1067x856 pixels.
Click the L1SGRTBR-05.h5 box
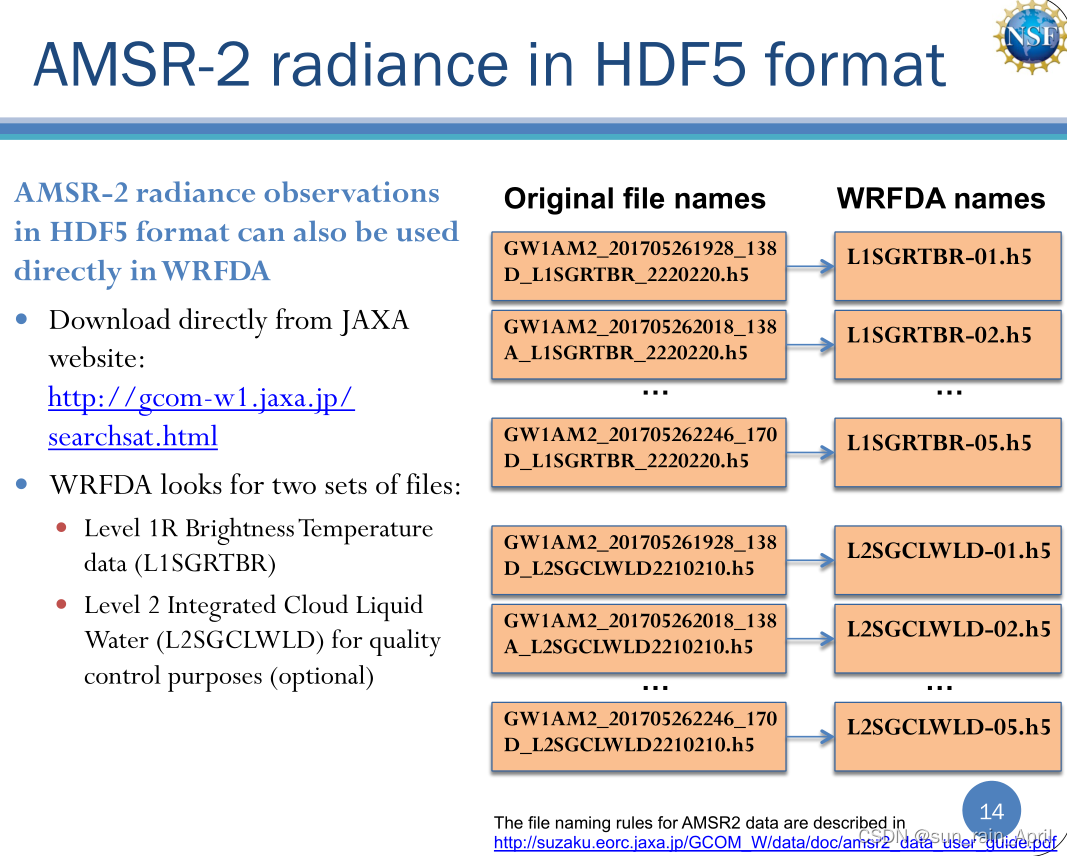(x=947, y=452)
